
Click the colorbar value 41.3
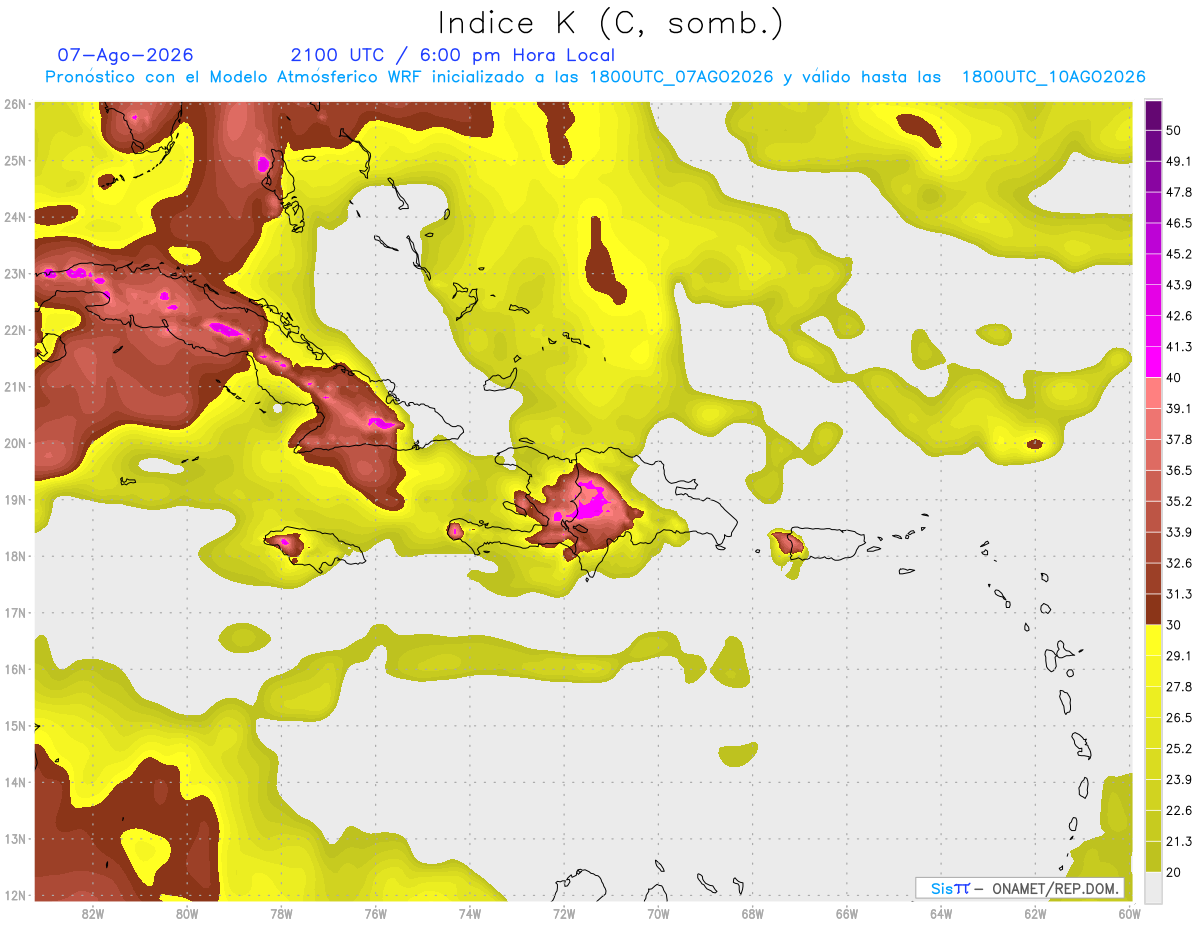(1178, 347)
